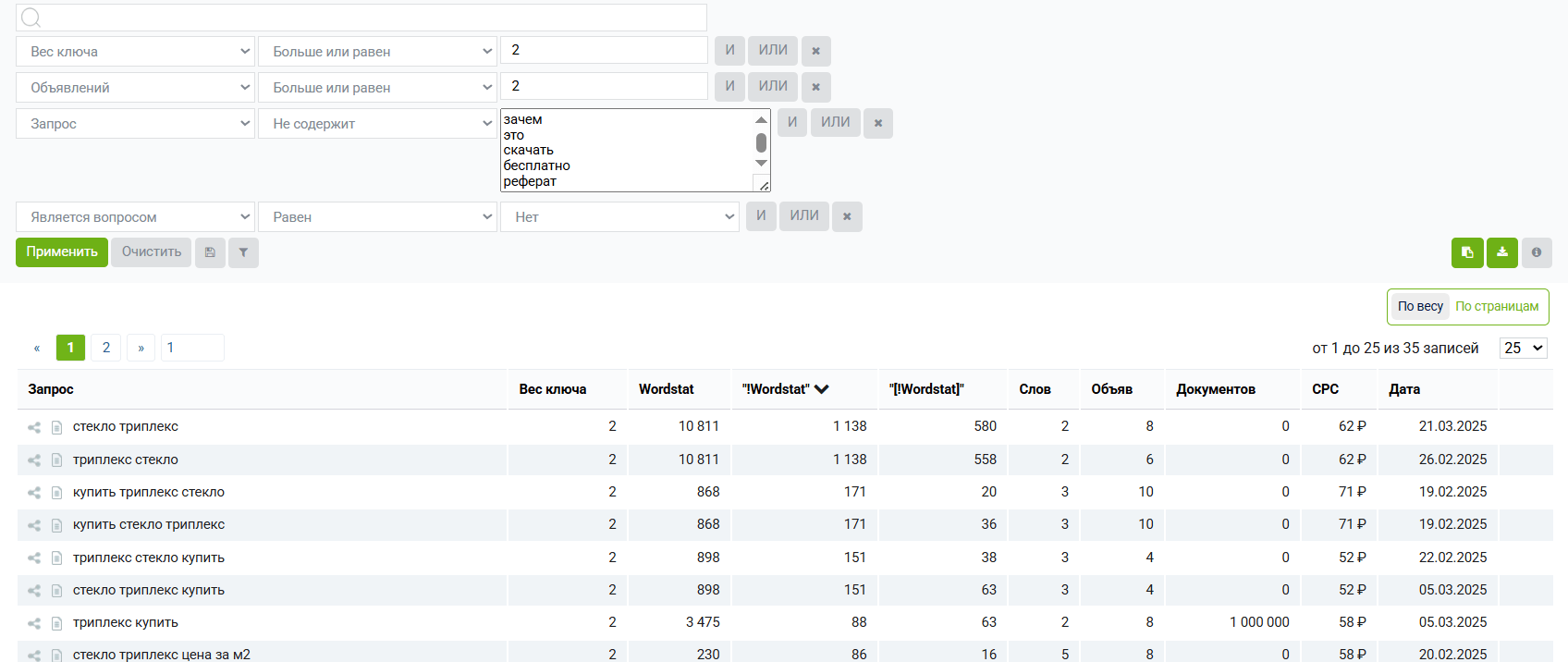Remove the Вес ключа filter row
Image resolution: width=1568 pixels, height=662 pixels.
click(x=815, y=51)
